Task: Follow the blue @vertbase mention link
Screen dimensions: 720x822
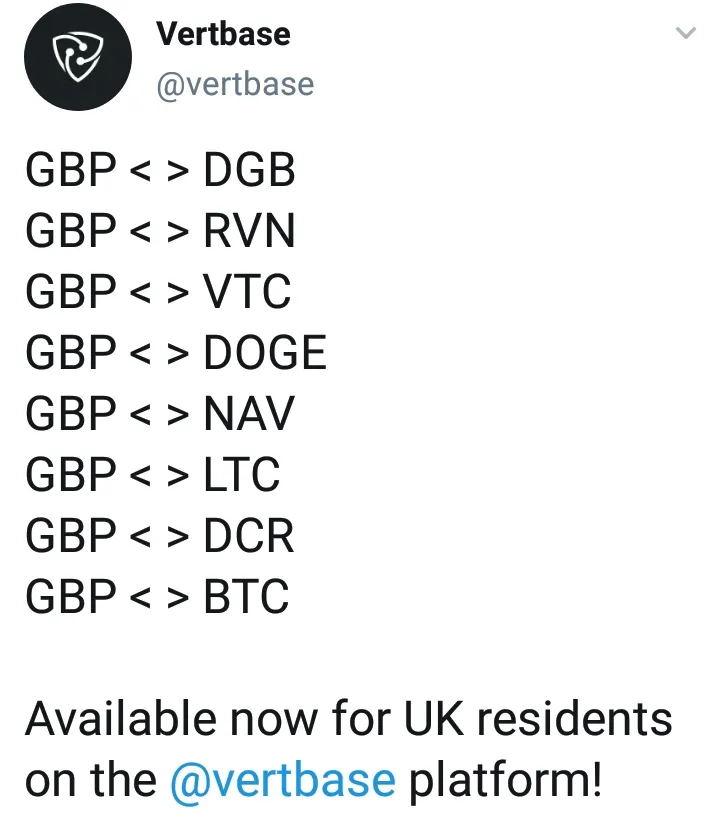Action: click(x=283, y=780)
